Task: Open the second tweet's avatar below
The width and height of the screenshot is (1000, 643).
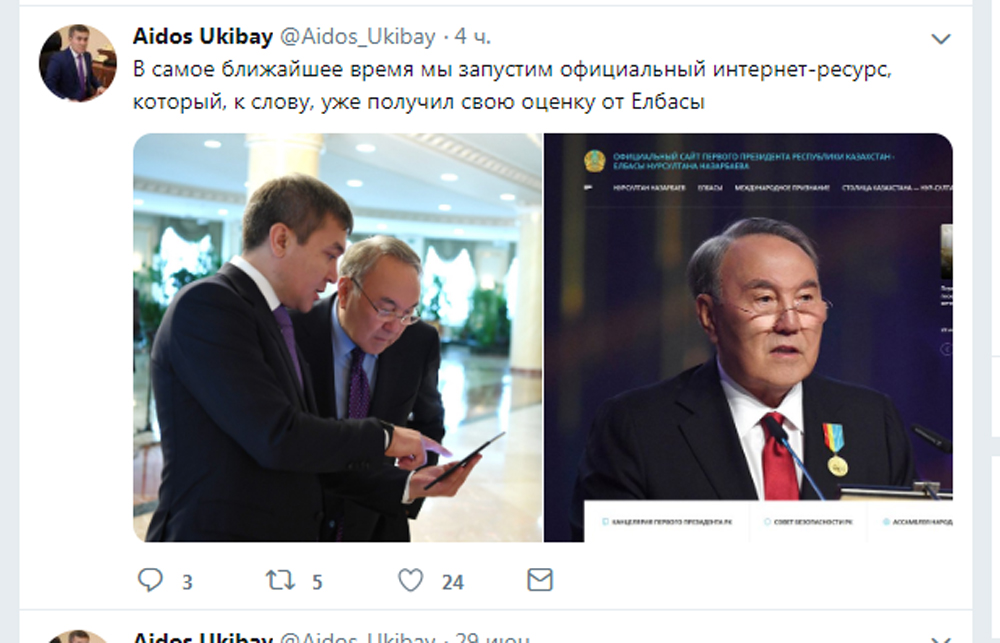Action: [x=78, y=637]
